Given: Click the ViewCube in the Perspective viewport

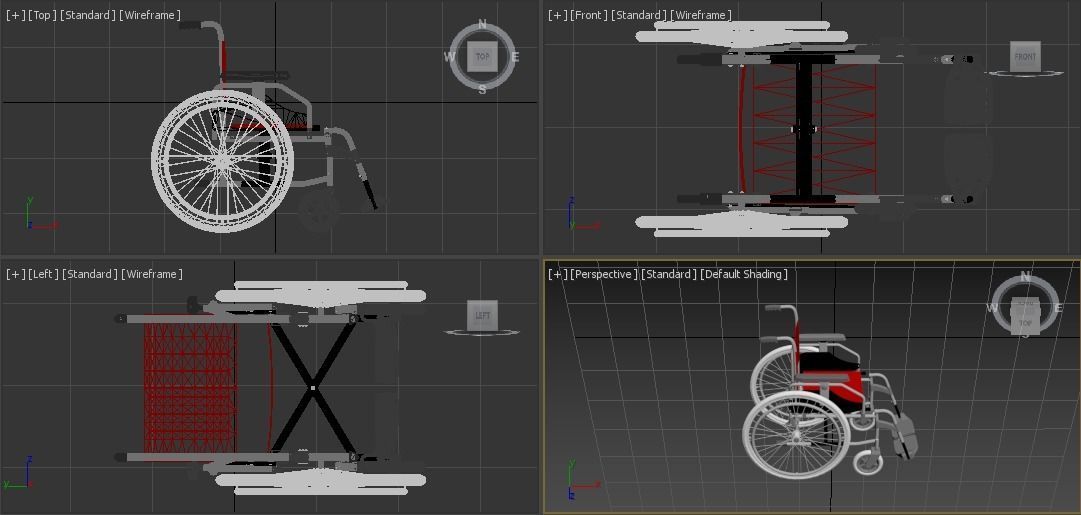Looking at the screenshot, I should click(1025, 315).
